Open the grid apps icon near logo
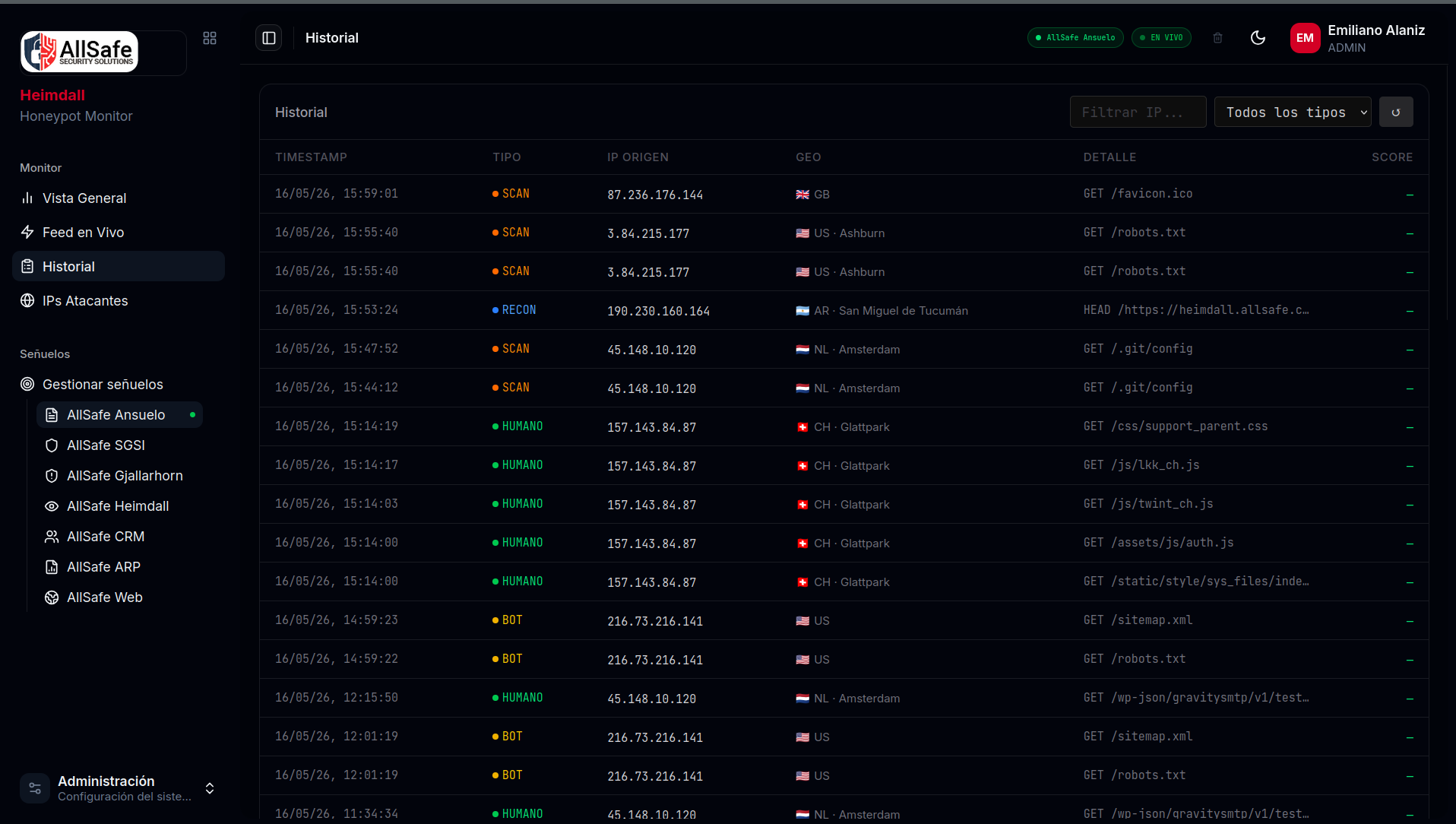Viewport: 1456px width, 824px height. pos(210,38)
